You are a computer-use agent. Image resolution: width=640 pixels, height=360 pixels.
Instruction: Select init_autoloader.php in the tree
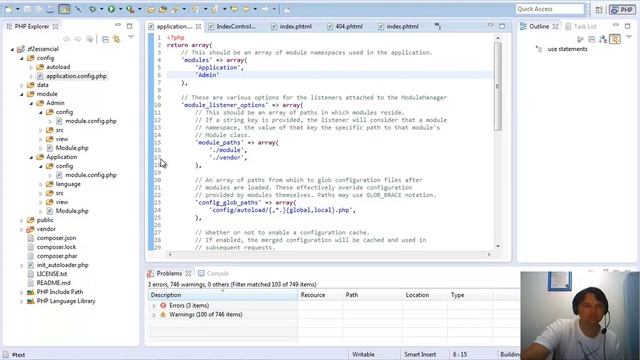pyautogui.click(x=62, y=265)
